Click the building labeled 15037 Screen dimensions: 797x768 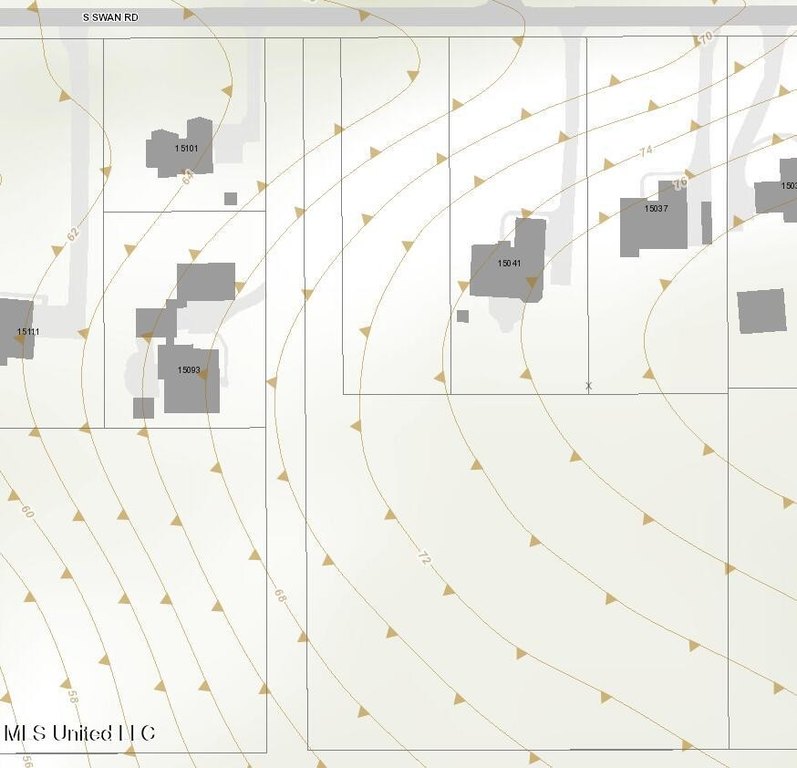click(x=650, y=222)
